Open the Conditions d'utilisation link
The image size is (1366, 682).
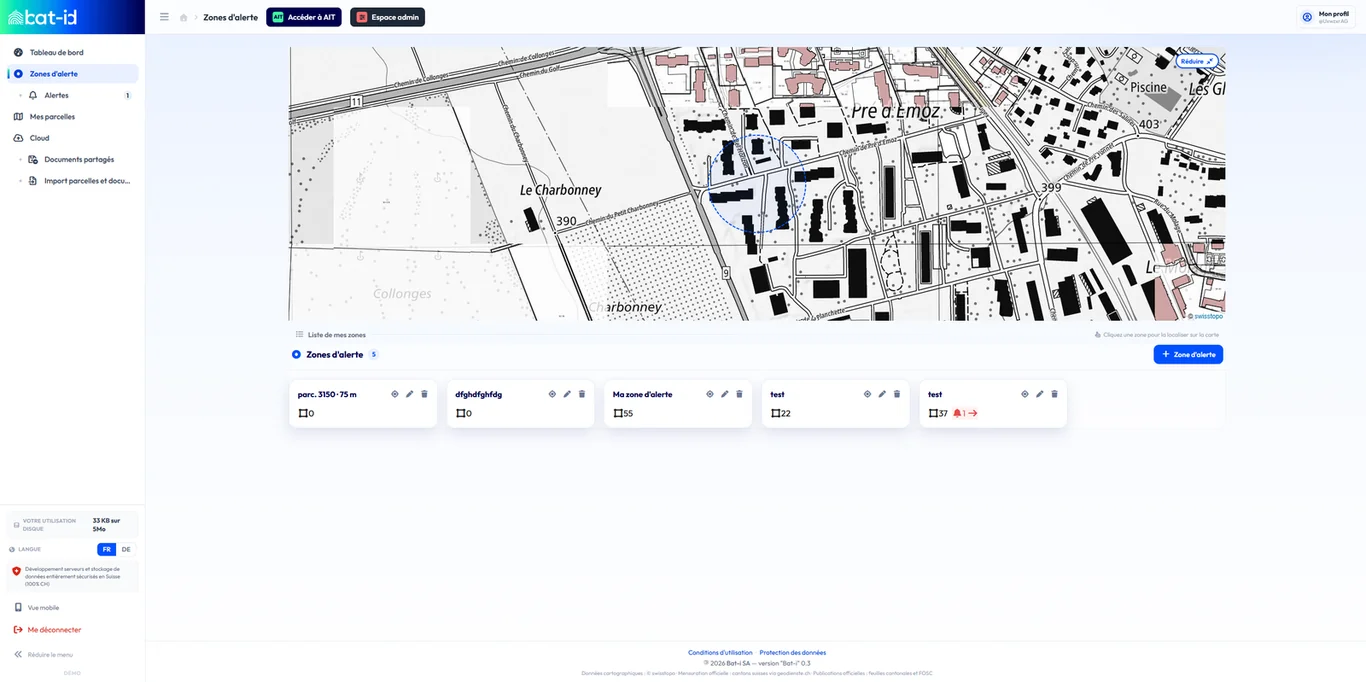[720, 652]
